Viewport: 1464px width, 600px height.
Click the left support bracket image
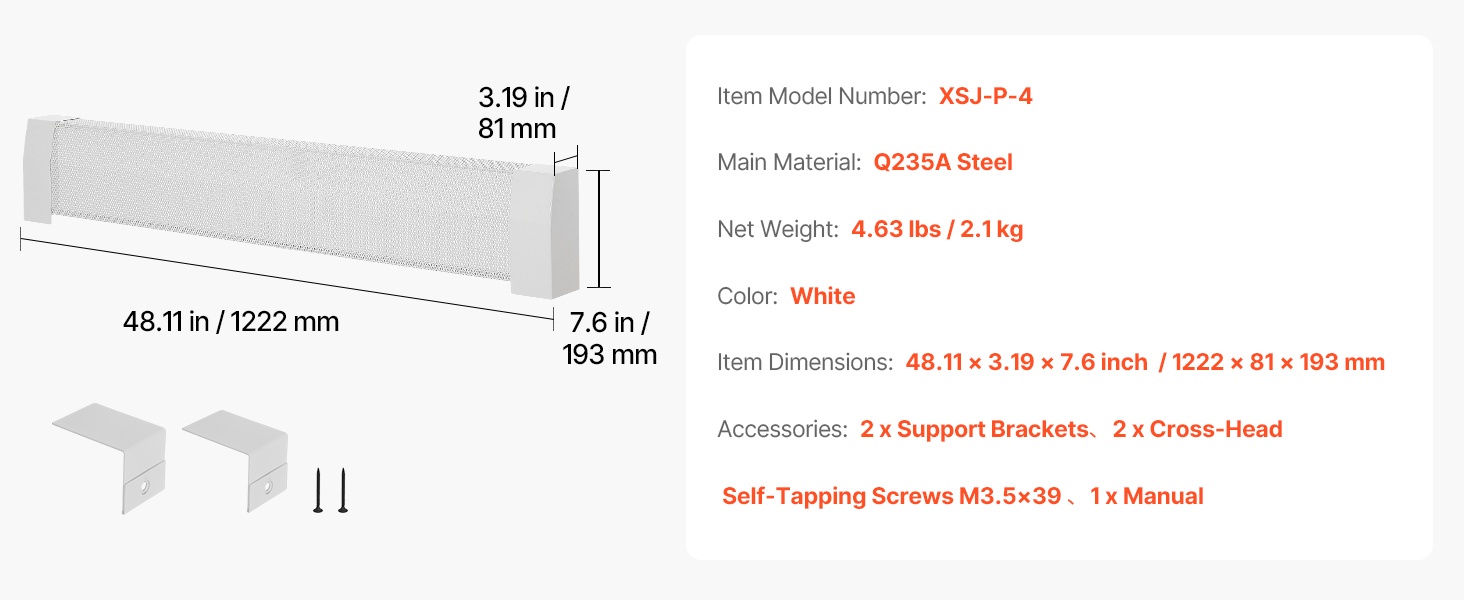point(110,455)
